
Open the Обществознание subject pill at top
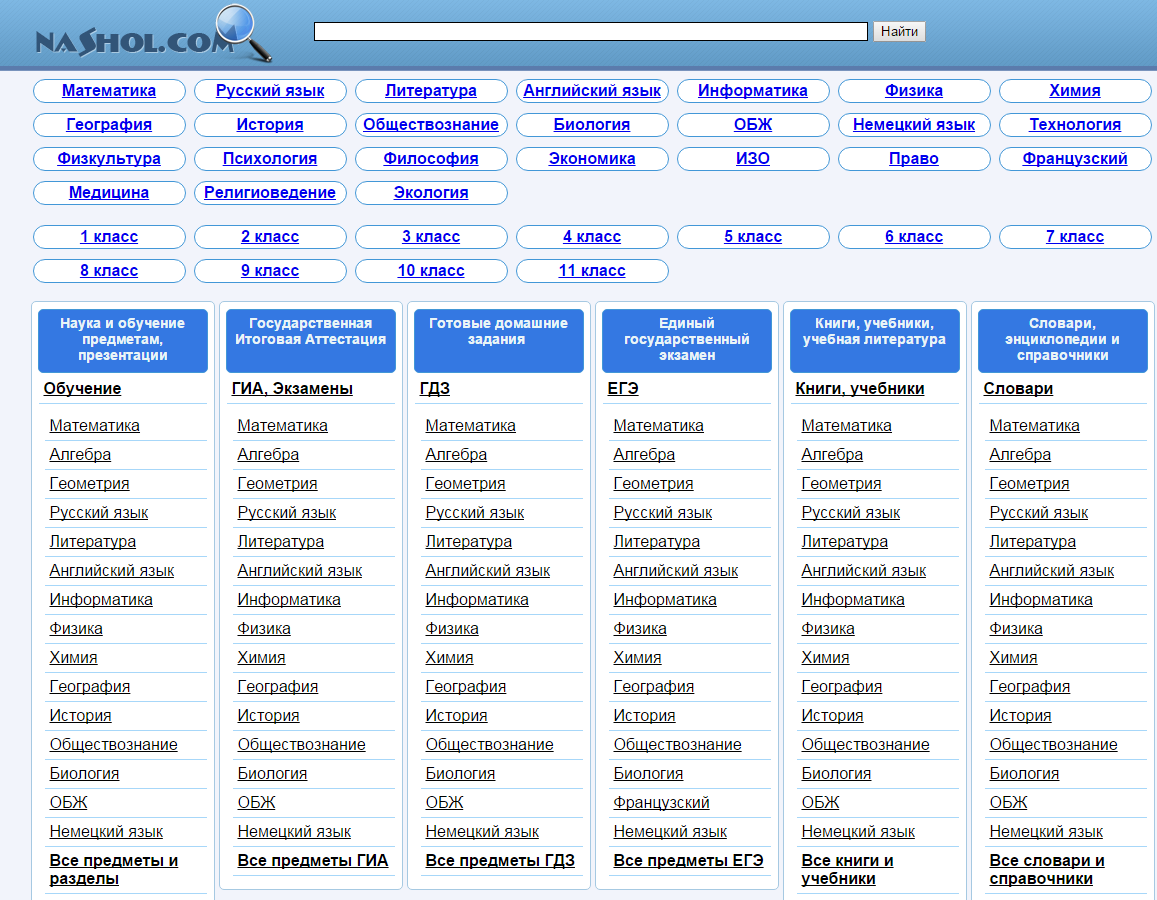431,125
